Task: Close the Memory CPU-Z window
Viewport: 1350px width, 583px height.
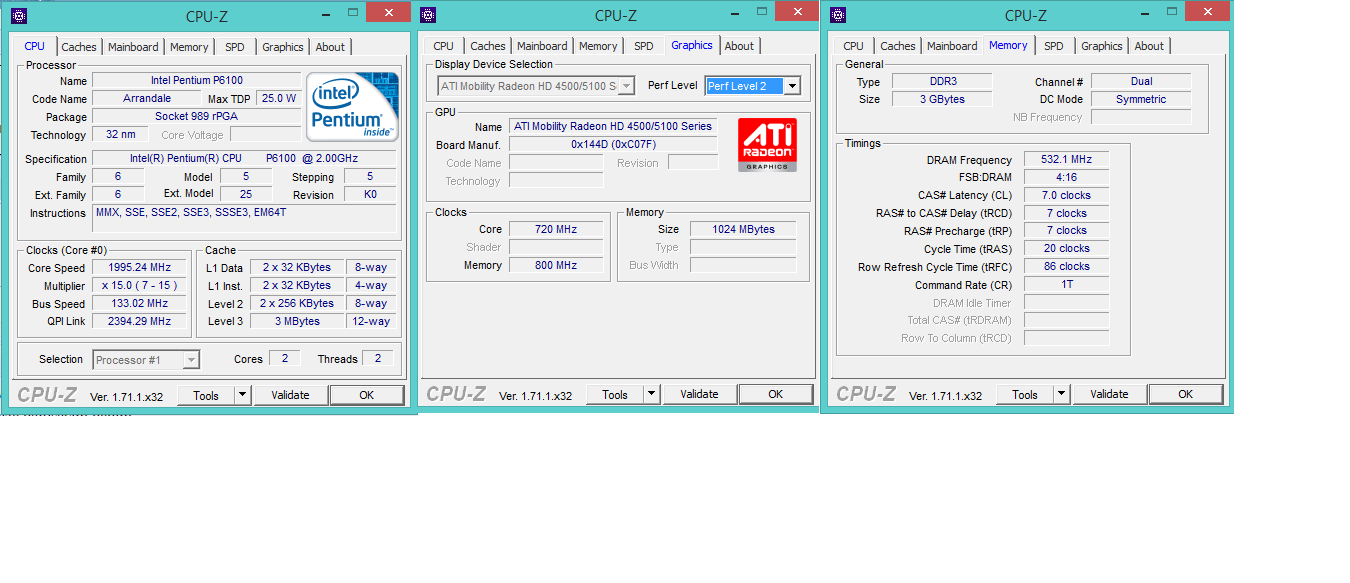Action: [1207, 11]
